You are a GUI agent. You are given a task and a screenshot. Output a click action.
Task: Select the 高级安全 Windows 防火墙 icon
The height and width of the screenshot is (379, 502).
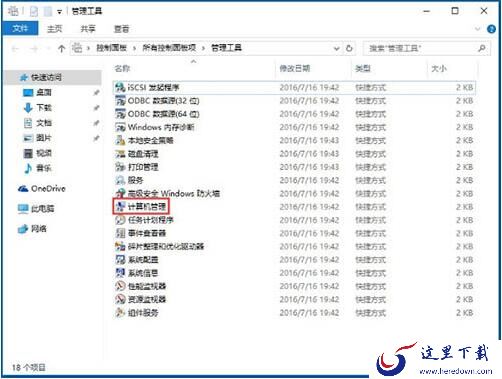pos(120,193)
